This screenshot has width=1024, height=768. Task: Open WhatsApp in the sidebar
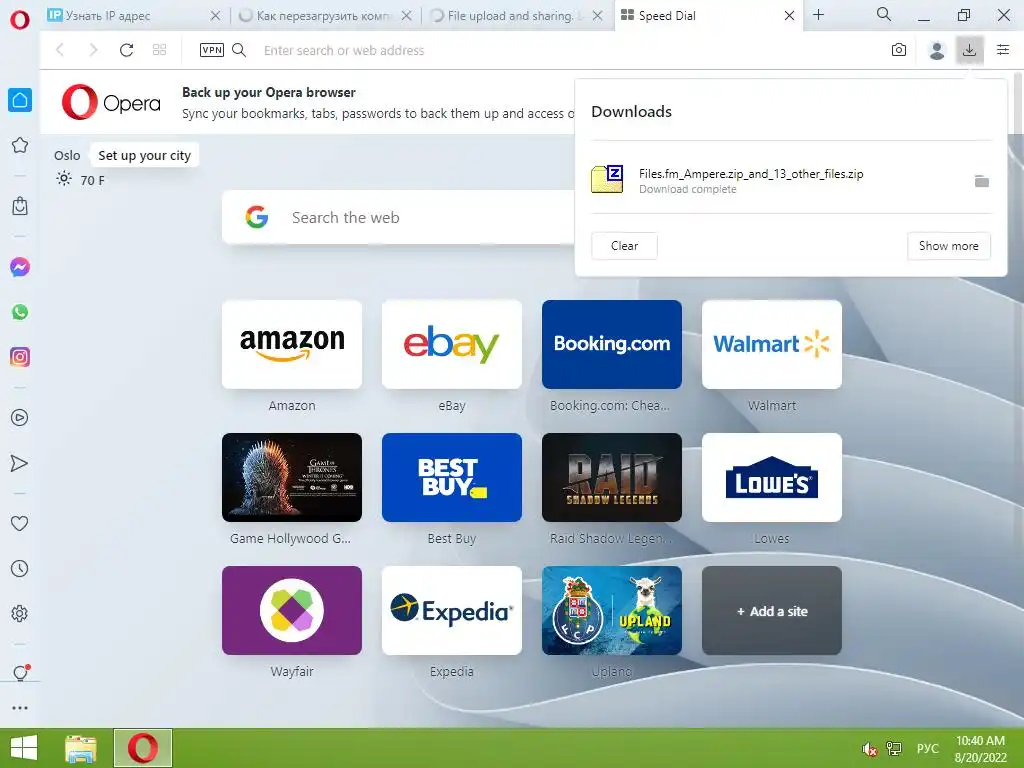pos(20,312)
